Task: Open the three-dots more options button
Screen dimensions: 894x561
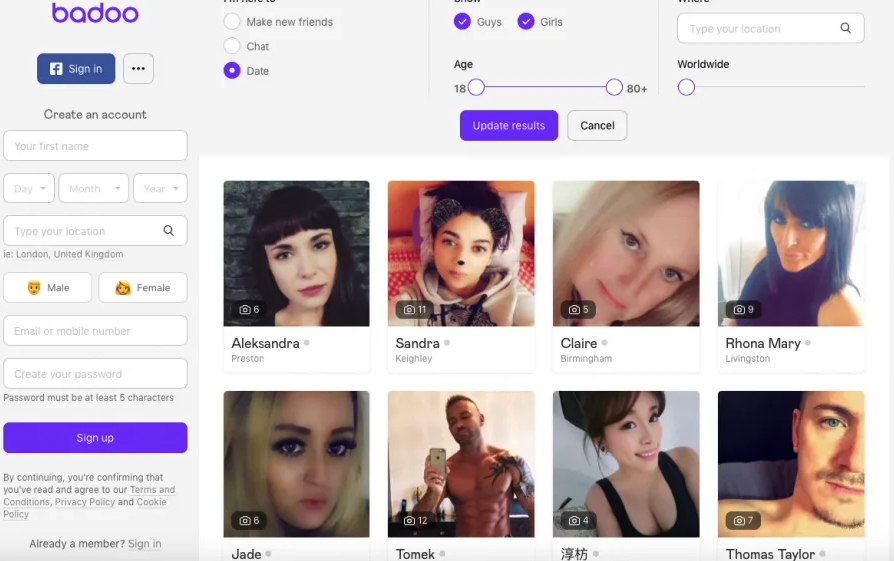Action: pos(138,68)
